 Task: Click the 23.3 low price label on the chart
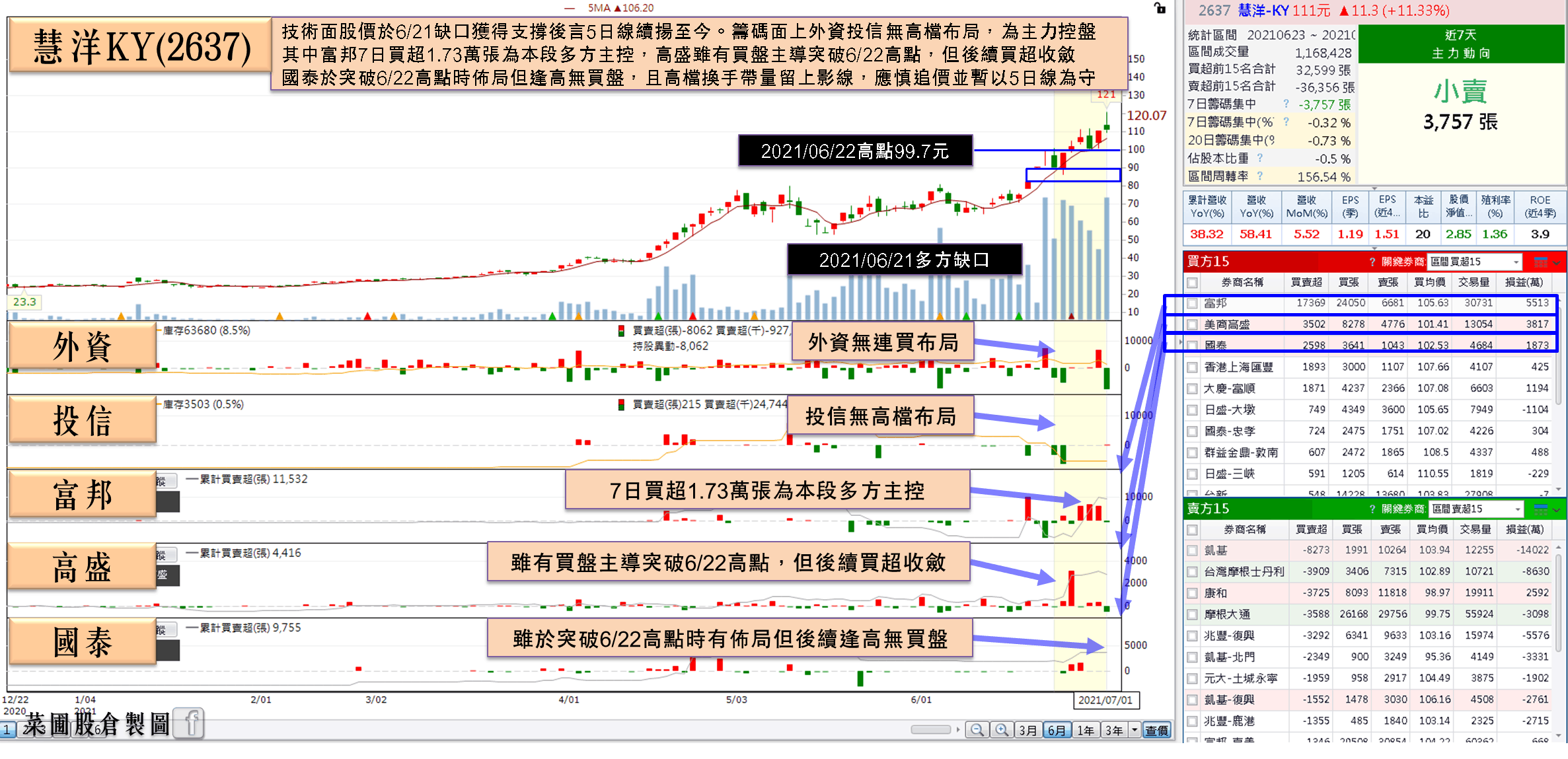tap(24, 302)
